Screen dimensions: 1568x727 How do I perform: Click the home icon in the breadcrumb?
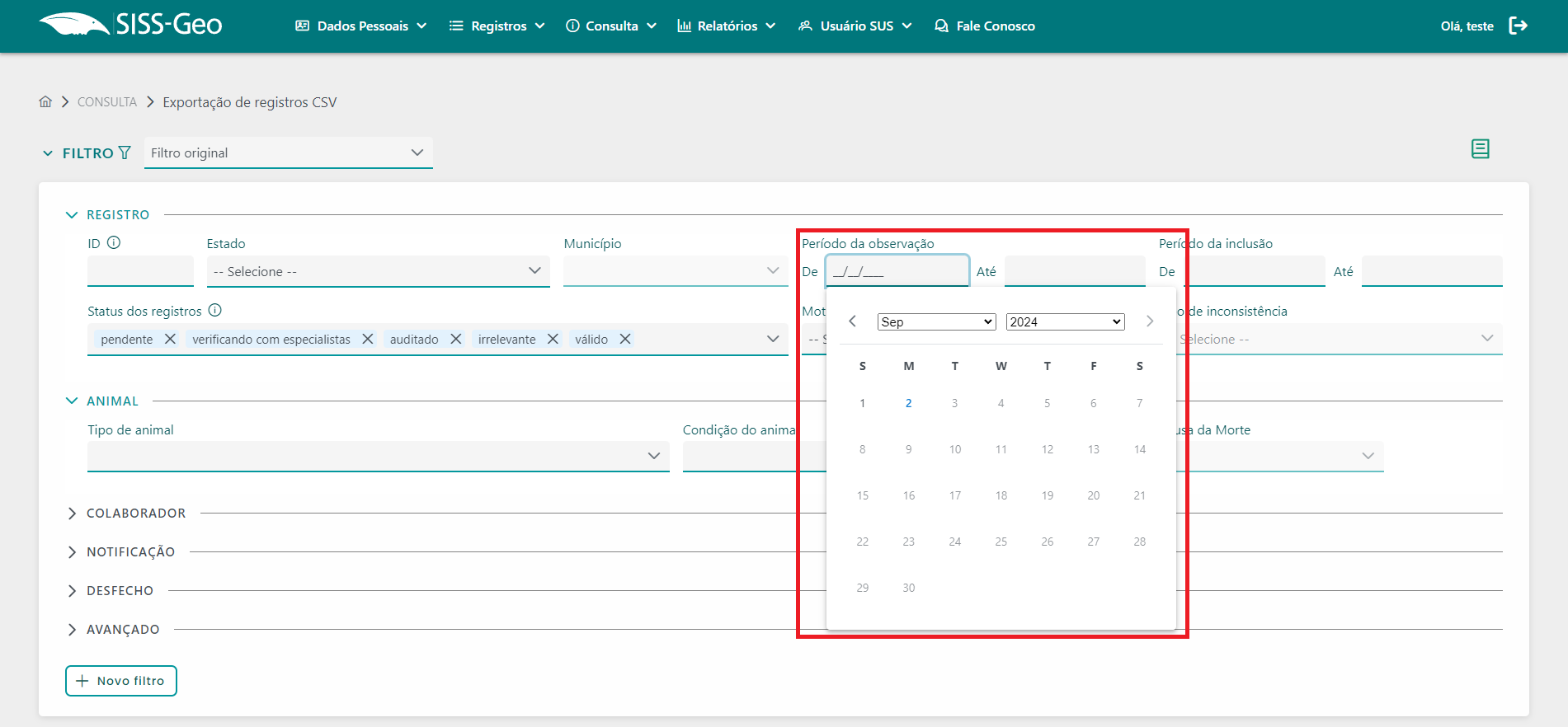click(x=45, y=101)
